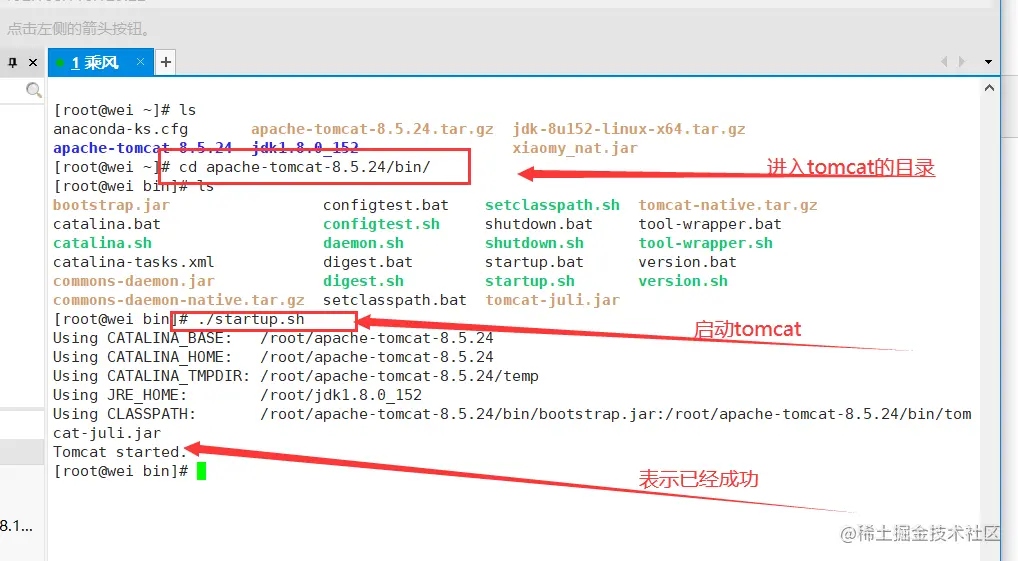Screen dimensions: 1018x561
Task: Click the './startup.sh' command text
Action: coord(251,319)
